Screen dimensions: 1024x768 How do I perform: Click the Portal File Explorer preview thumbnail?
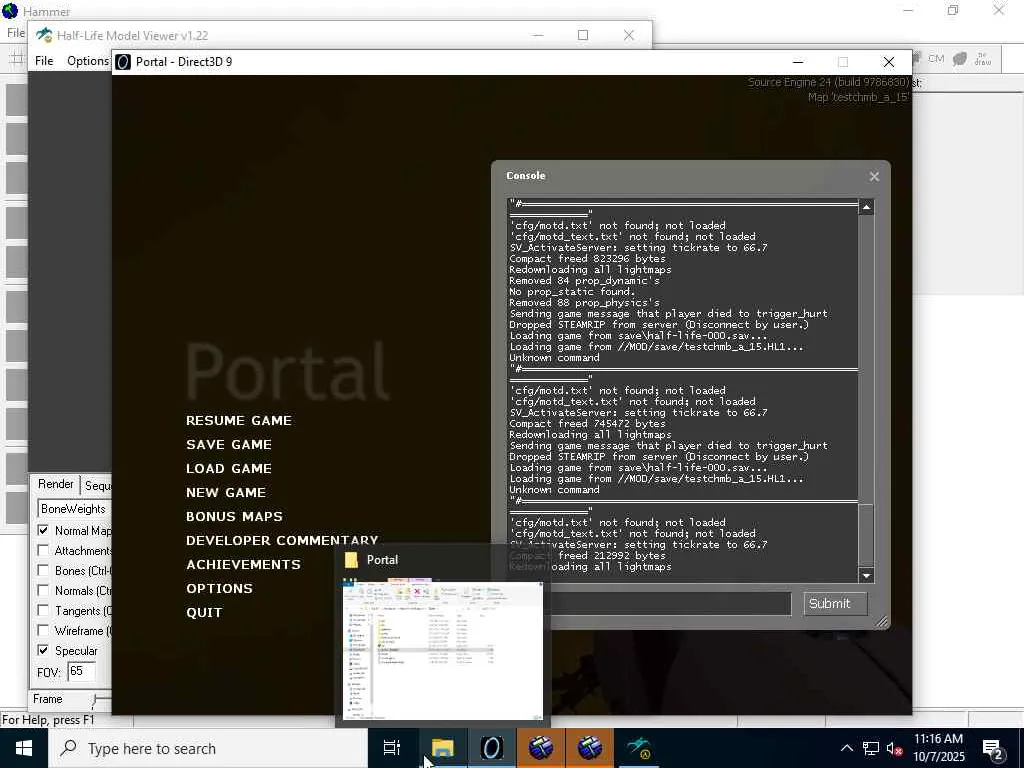[x=443, y=650]
